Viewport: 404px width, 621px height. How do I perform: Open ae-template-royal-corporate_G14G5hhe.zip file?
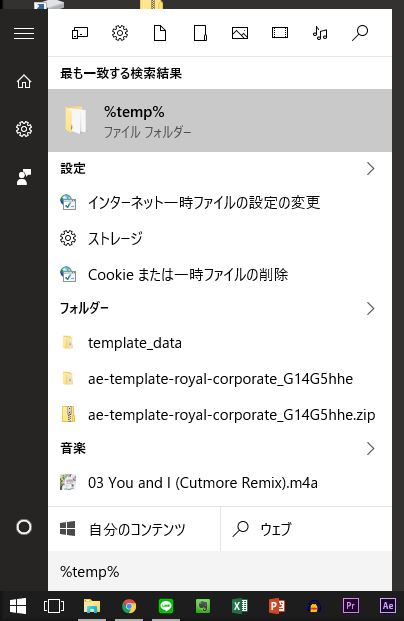220,415
